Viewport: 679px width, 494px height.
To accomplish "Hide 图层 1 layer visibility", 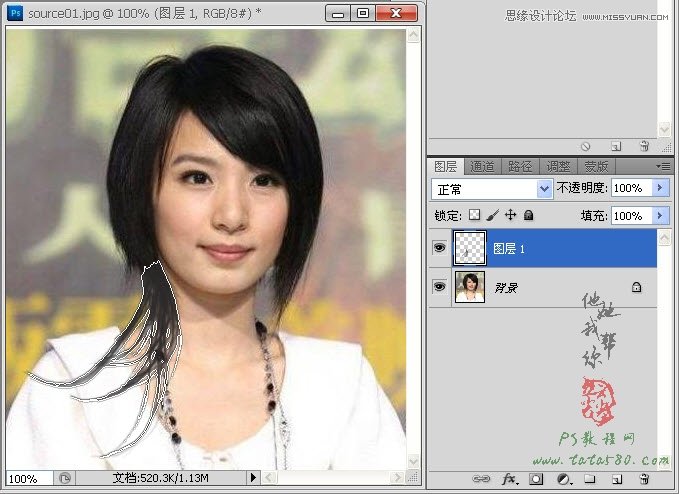I will pyautogui.click(x=440, y=248).
